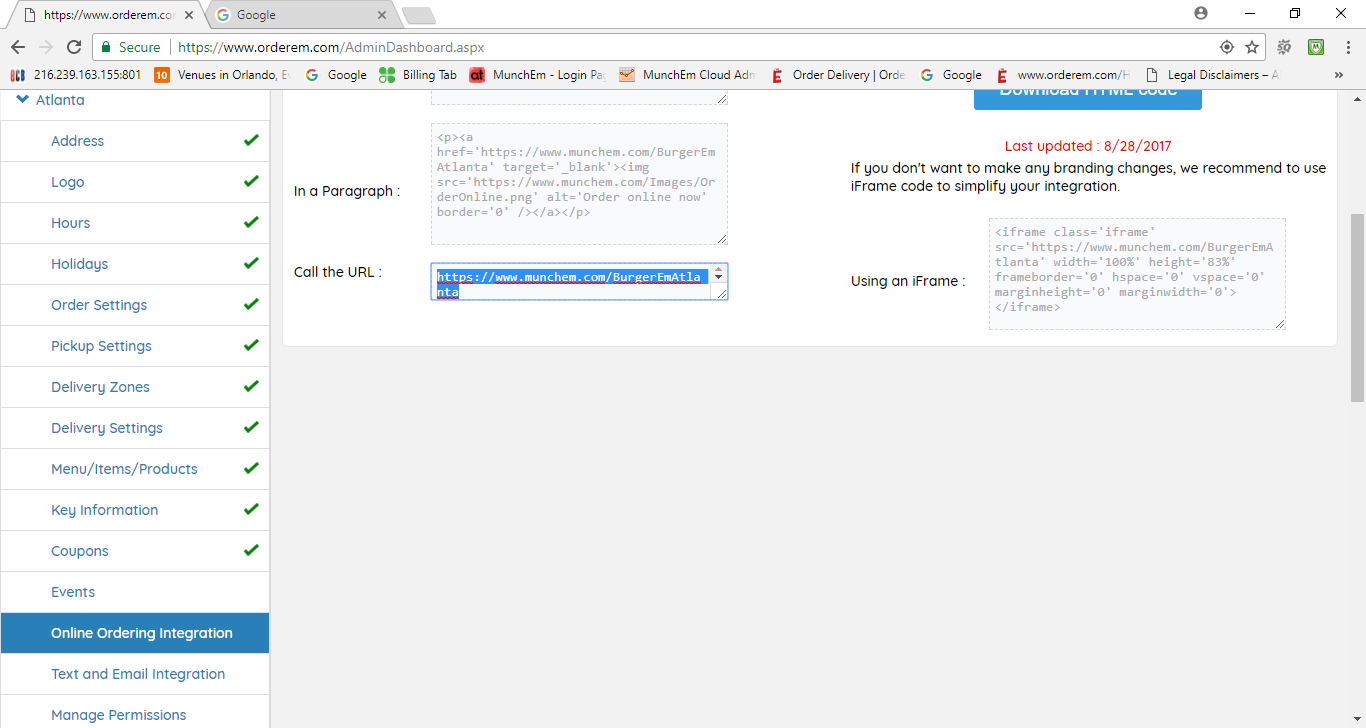The image size is (1366, 728).
Task: Open the Menu/Items/Products link
Action: click(x=124, y=469)
